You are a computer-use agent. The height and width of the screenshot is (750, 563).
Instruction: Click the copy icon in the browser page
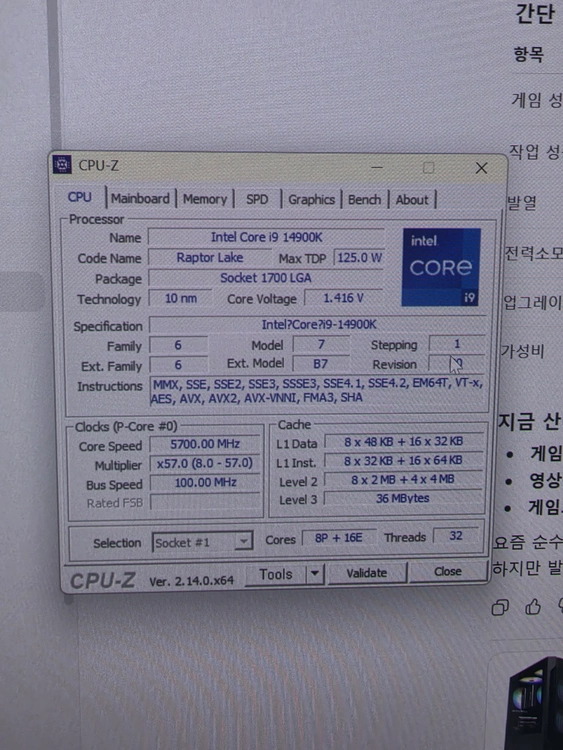500,607
